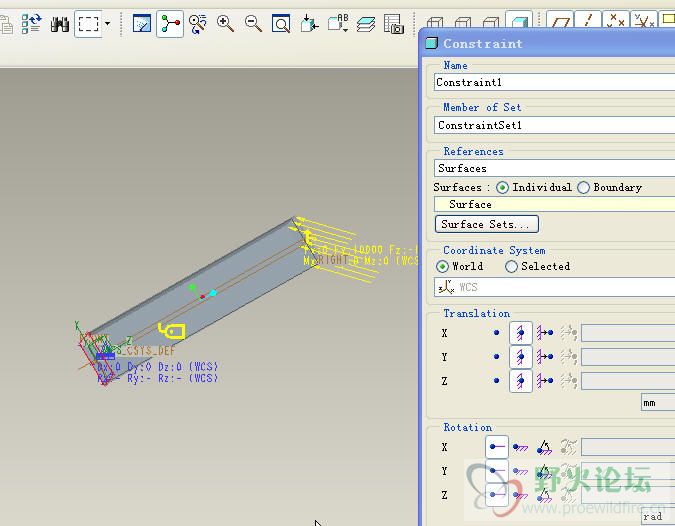Set Translation Y to Free
This screenshot has width=675, height=526.
click(x=496, y=357)
